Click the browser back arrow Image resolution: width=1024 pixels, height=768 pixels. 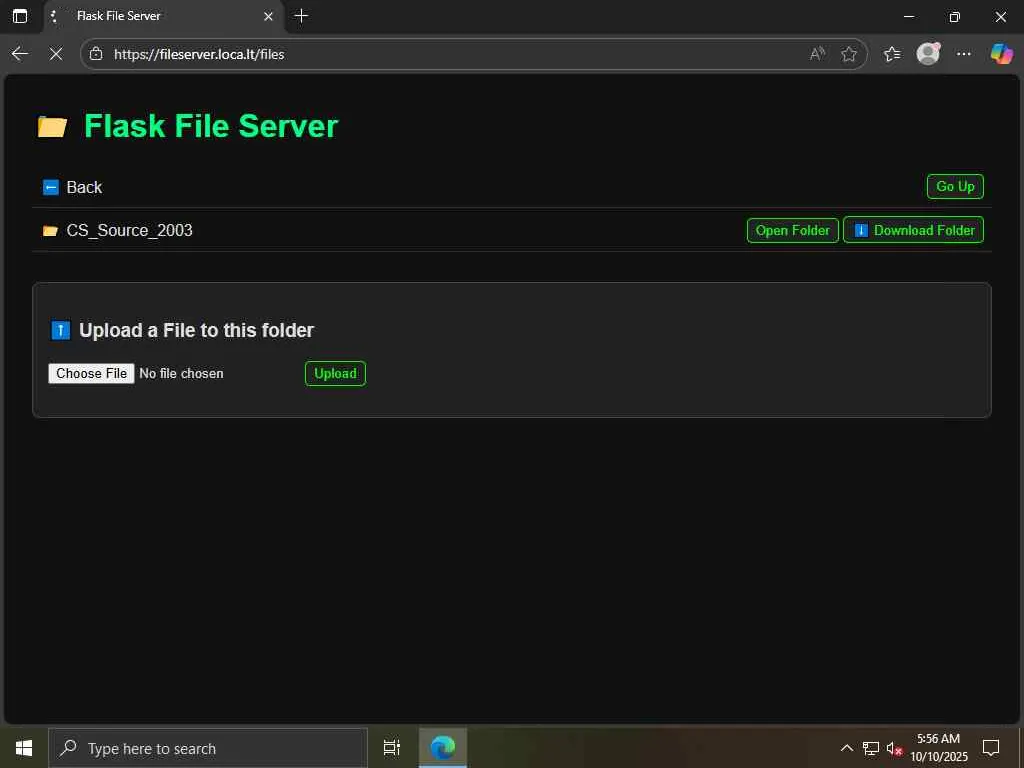[x=20, y=54]
